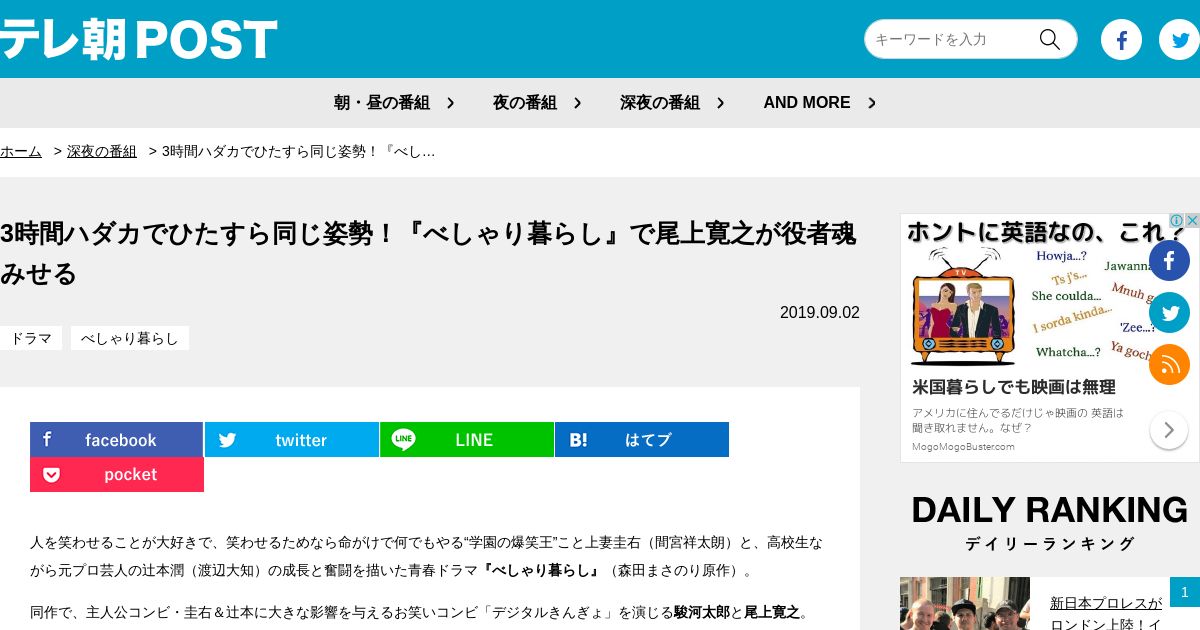Viewport: 1200px width, 630px height.
Task: Click the bold name 駿河太郎 in article
Action: pos(702,612)
